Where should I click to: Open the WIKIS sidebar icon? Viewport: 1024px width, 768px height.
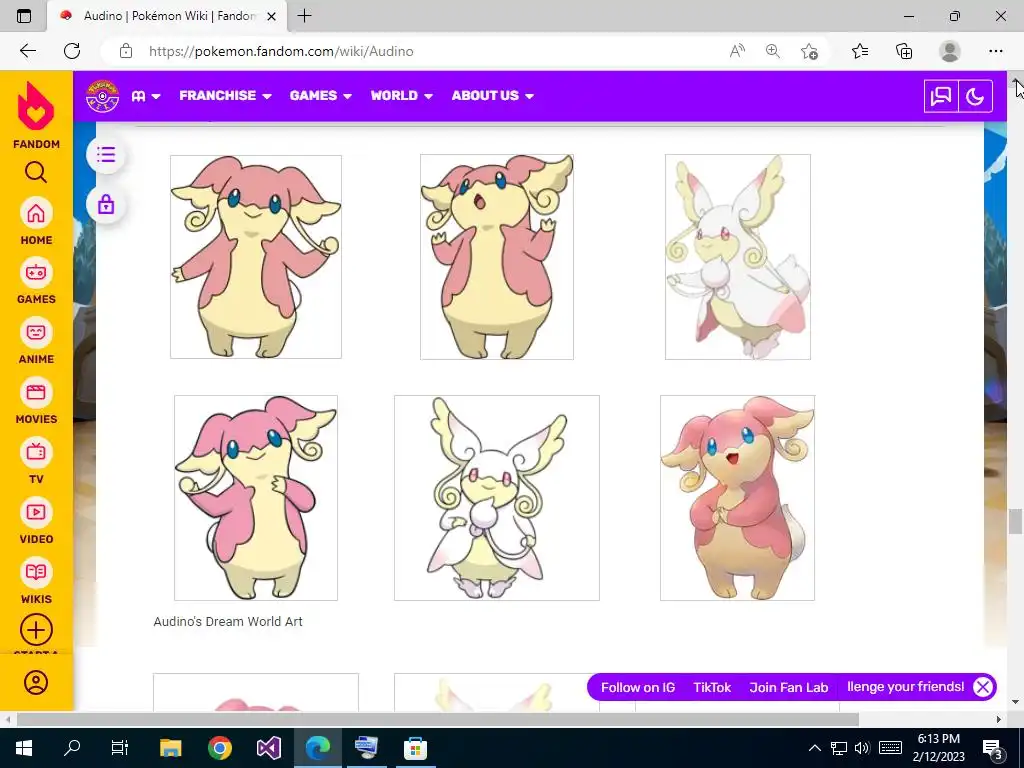36,573
